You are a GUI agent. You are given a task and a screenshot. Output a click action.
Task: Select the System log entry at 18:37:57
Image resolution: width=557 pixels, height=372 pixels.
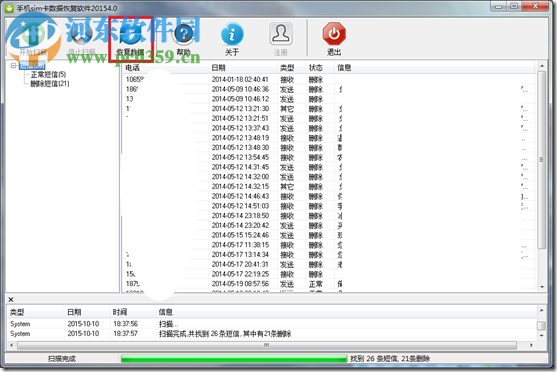[272, 334]
